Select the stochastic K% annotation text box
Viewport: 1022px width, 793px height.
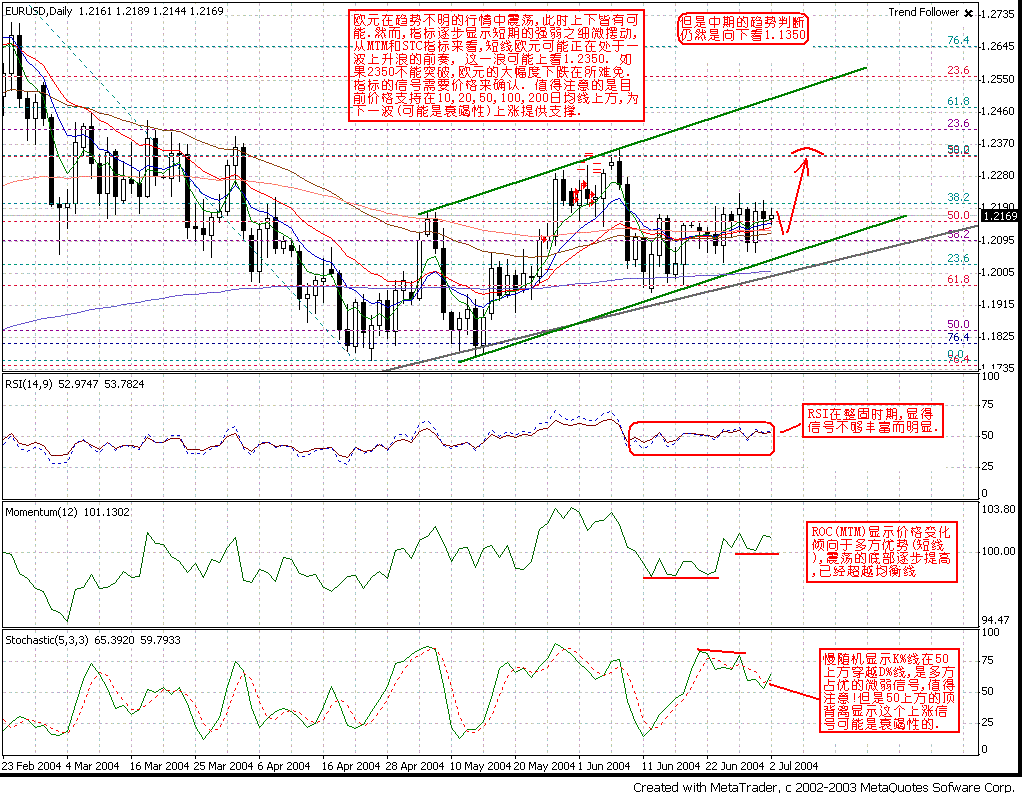click(x=890, y=691)
